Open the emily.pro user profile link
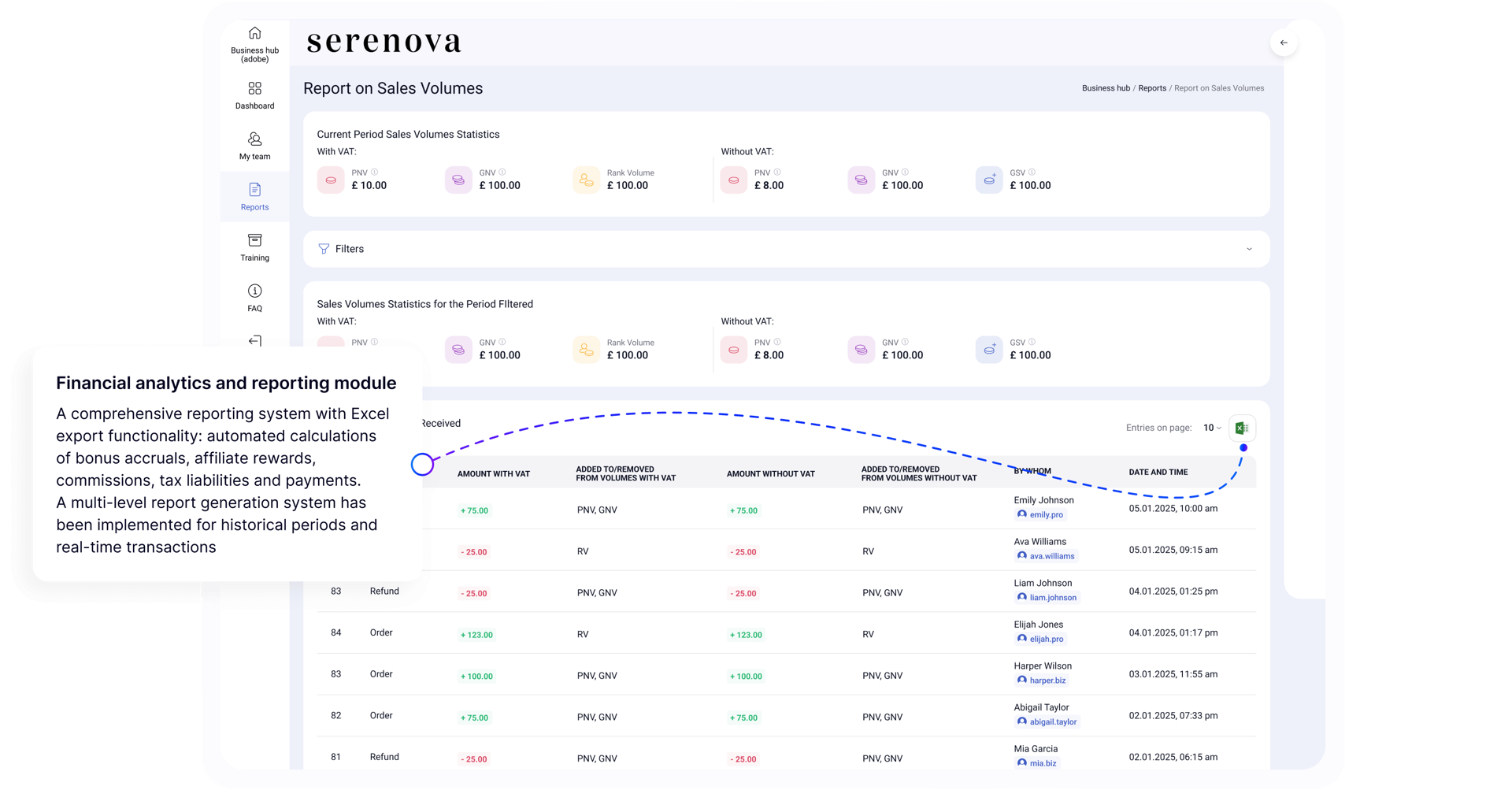This screenshot has height=801, width=1512. pyautogui.click(x=1040, y=514)
